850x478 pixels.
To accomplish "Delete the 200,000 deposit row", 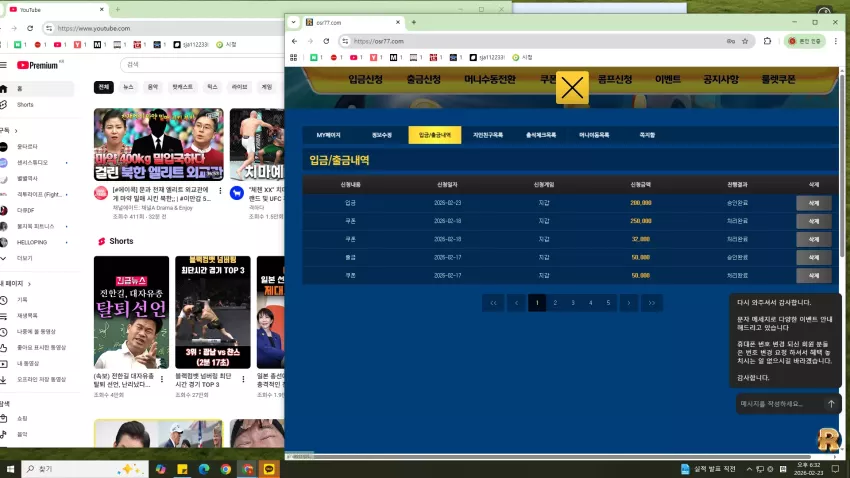I will (813, 203).
